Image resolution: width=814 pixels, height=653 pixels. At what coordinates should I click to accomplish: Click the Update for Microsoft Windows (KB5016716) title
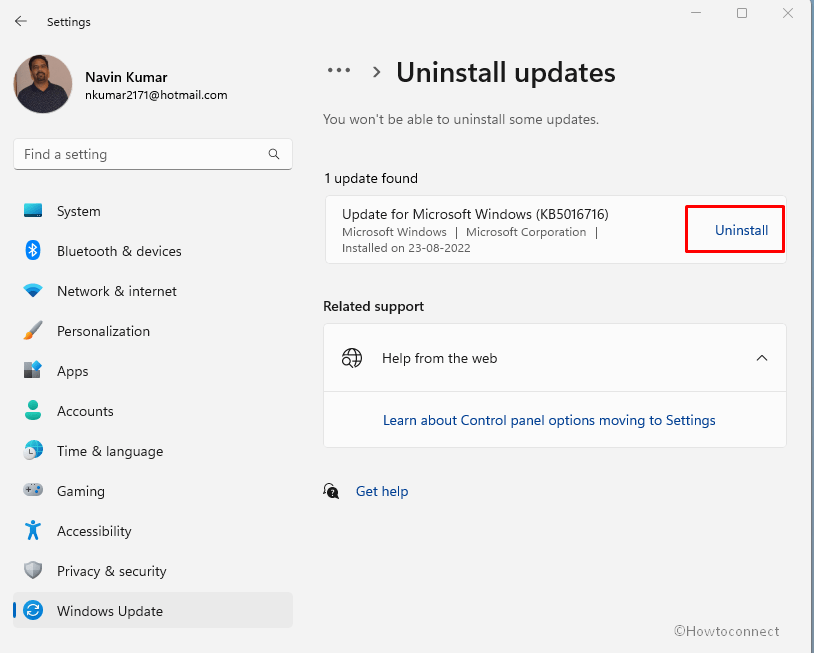pos(475,214)
